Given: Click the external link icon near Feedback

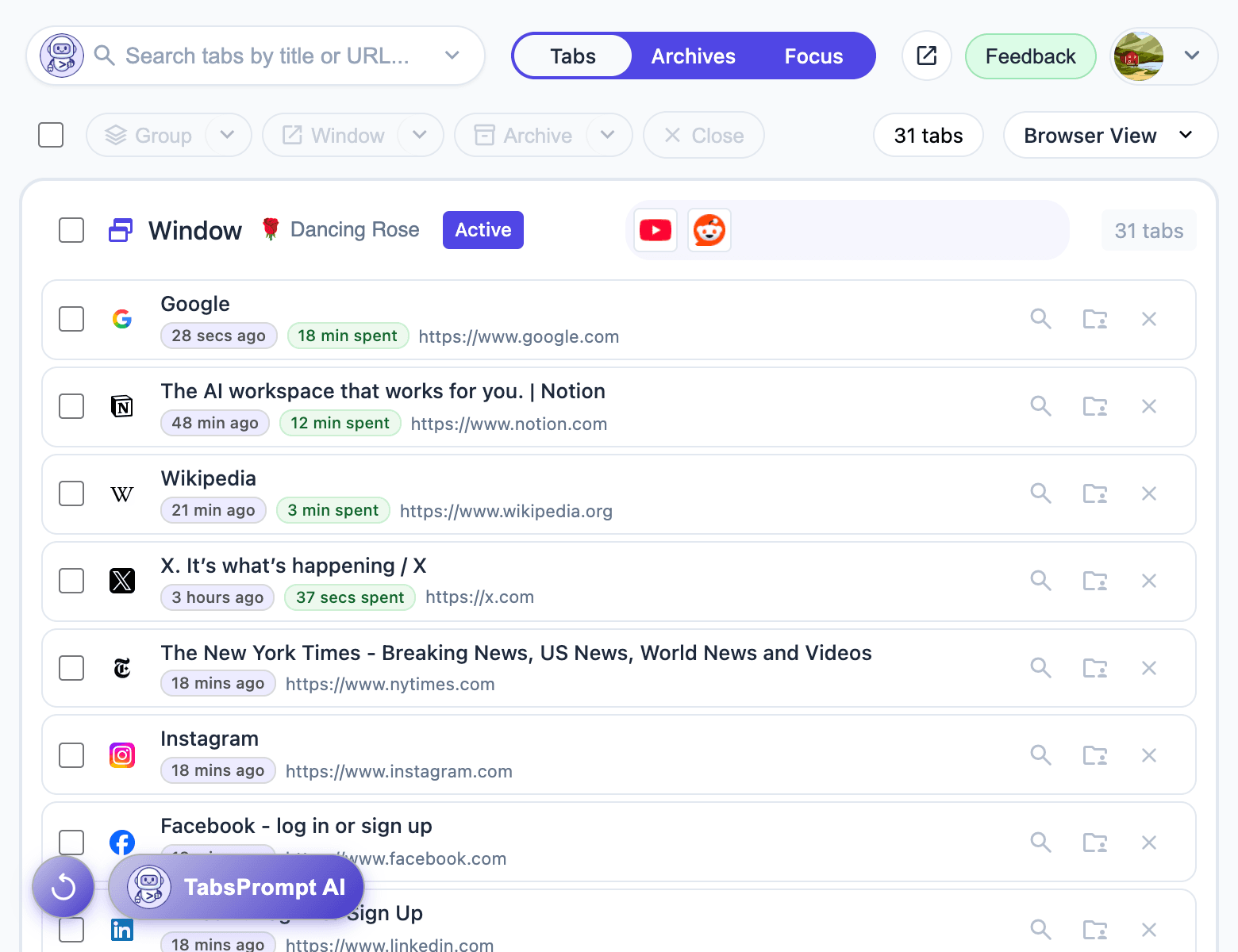Looking at the screenshot, I should [x=926, y=56].
